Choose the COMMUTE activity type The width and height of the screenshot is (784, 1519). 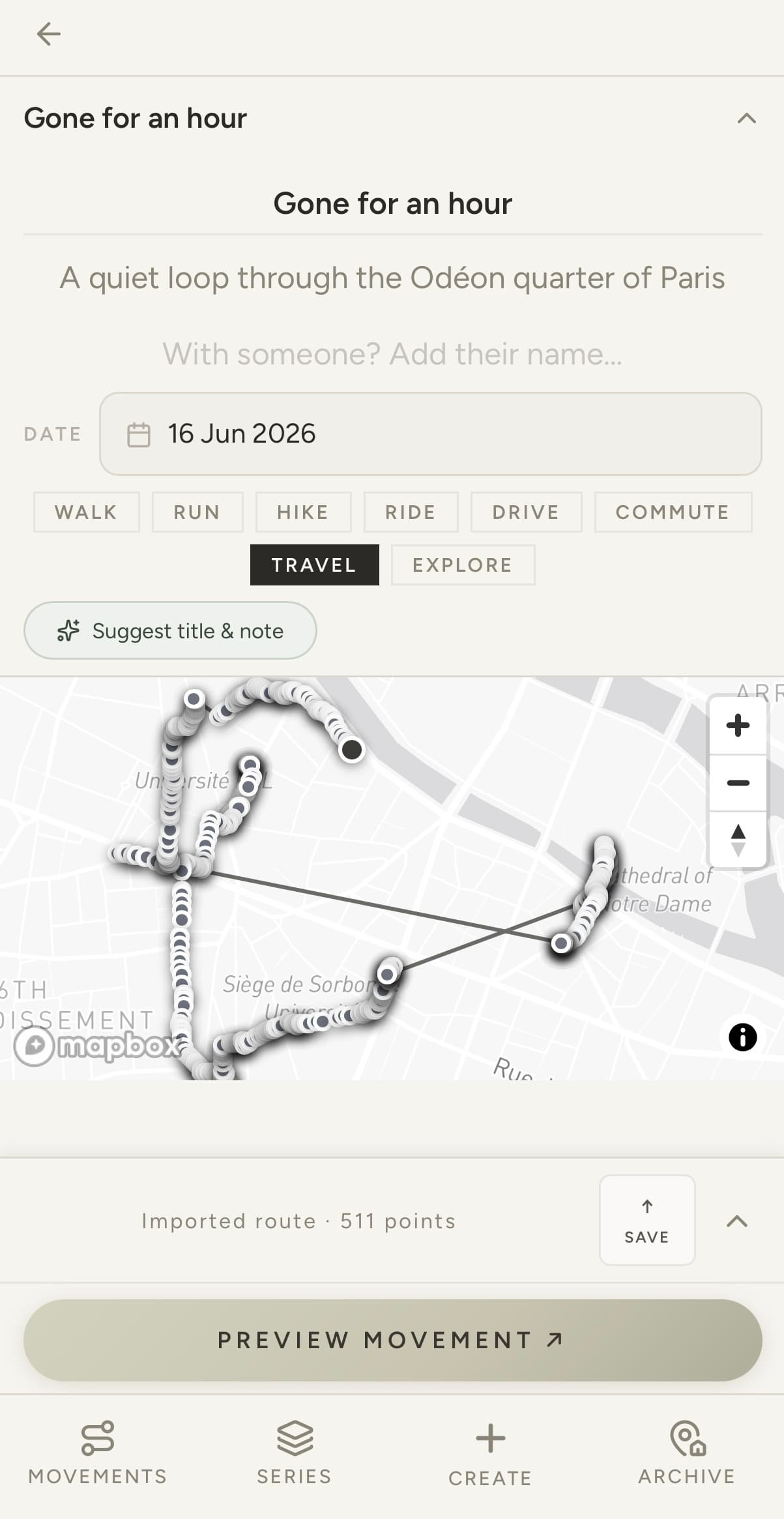[673, 512]
